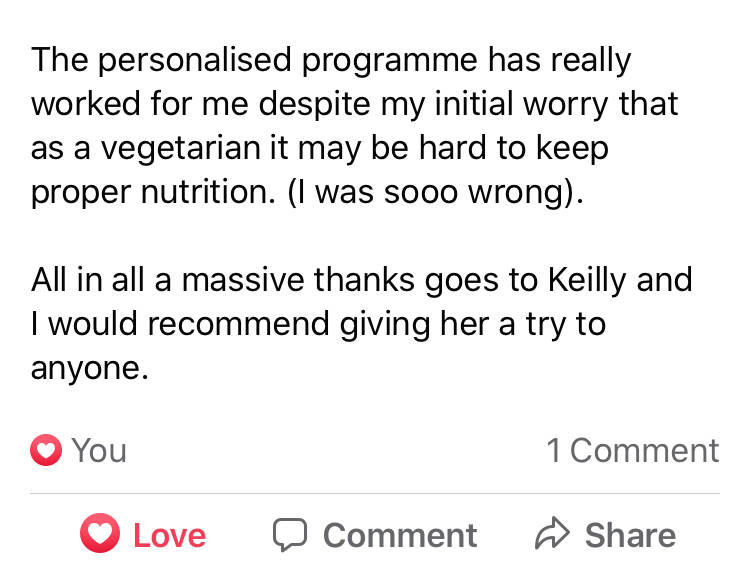Click the Share arrow icon

(551, 535)
